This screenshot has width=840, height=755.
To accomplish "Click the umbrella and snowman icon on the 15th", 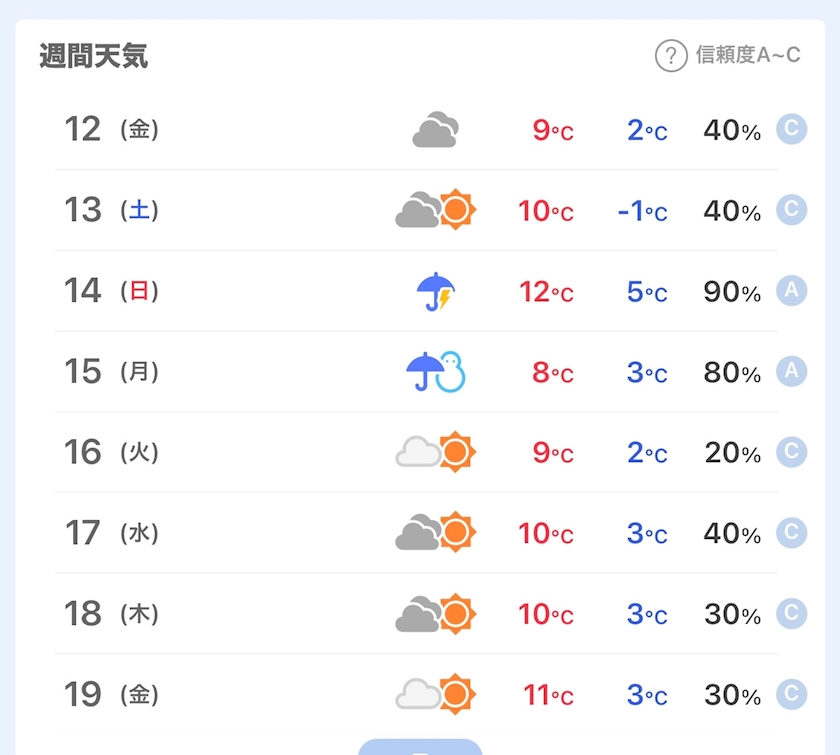I will tap(436, 372).
